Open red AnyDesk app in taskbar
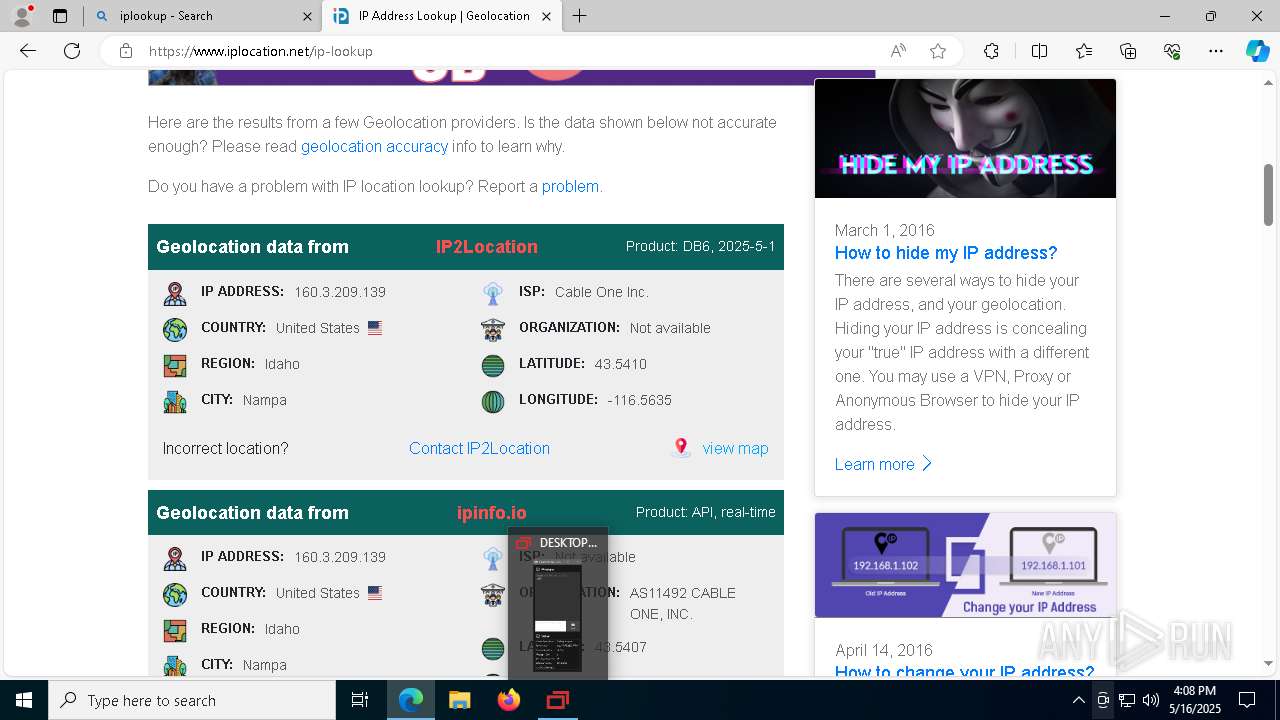Screen dimensions: 1280x720 [x=557, y=700]
